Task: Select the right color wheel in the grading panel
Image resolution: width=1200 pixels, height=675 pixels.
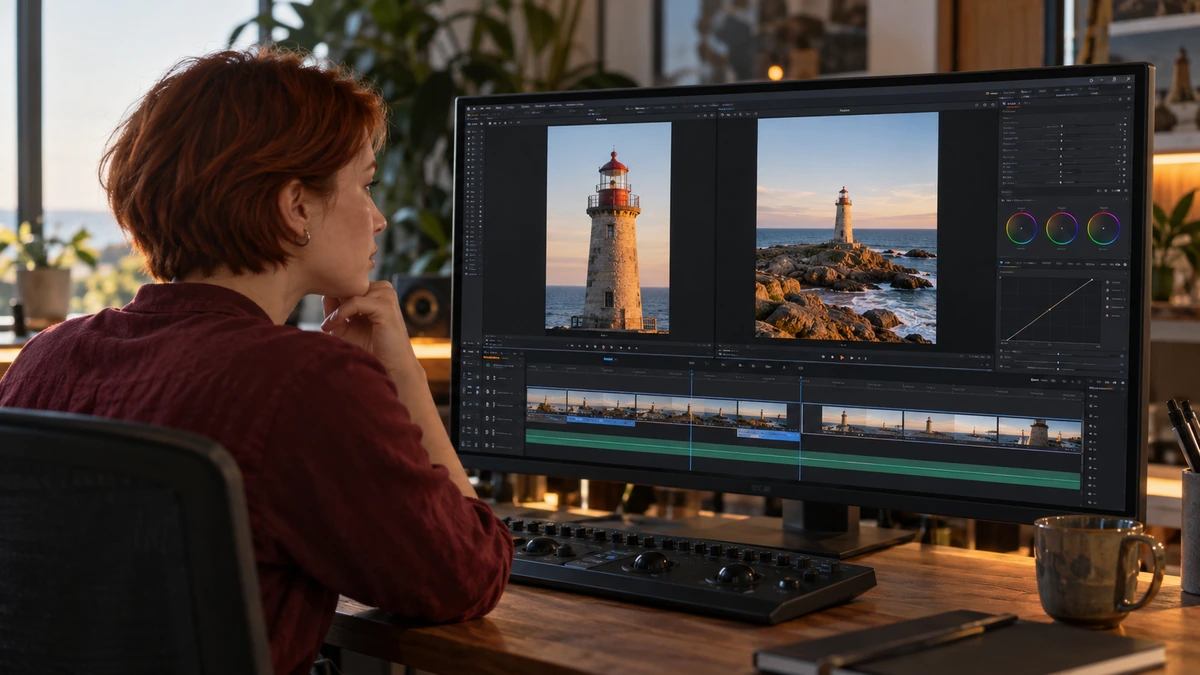Action: [x=1104, y=228]
